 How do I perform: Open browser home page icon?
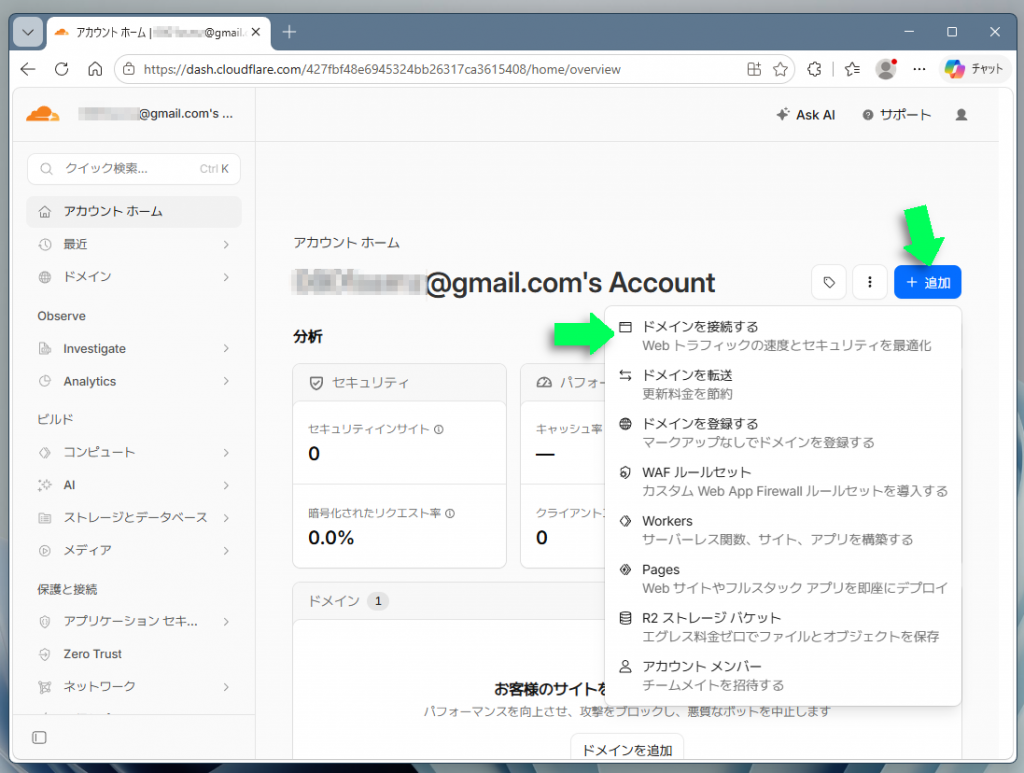click(x=95, y=69)
